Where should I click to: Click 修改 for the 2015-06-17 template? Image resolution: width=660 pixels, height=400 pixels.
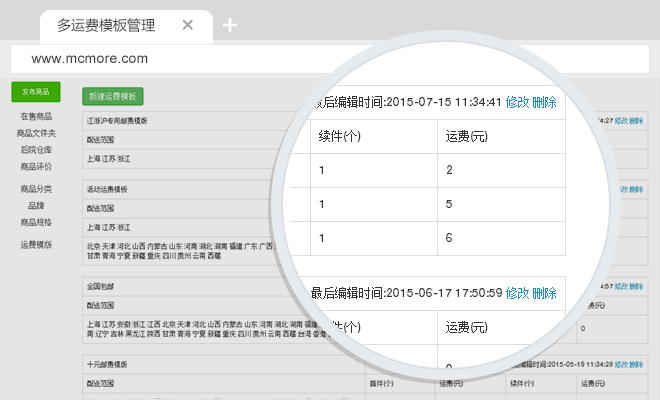click(517, 293)
